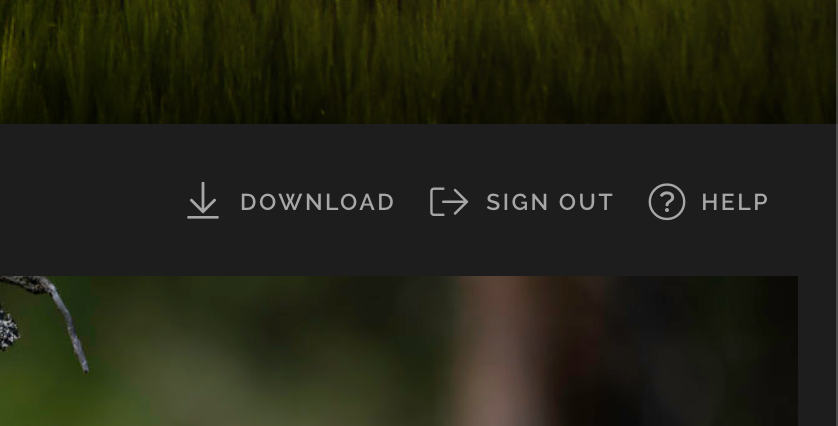Click the lichen twig in lower photo

[45, 315]
